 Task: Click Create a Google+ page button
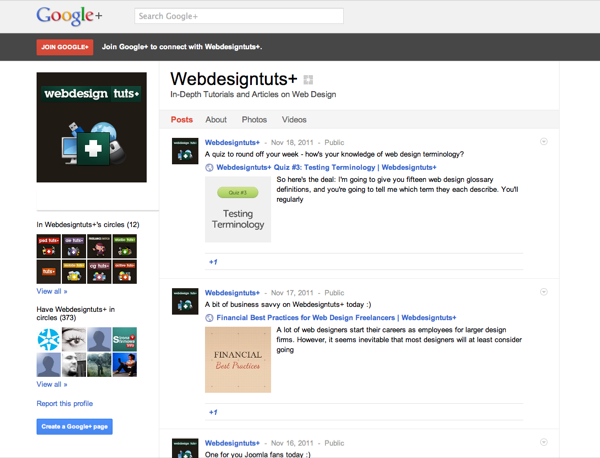(75, 427)
